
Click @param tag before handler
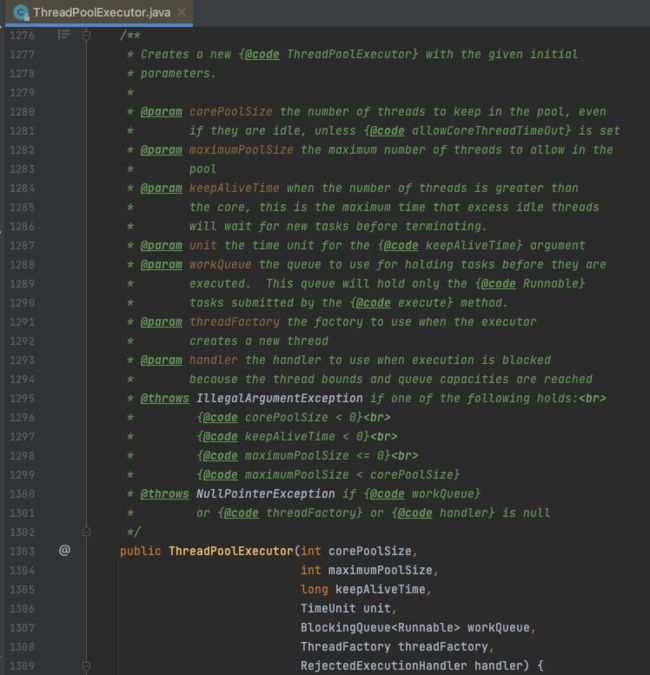click(161, 360)
